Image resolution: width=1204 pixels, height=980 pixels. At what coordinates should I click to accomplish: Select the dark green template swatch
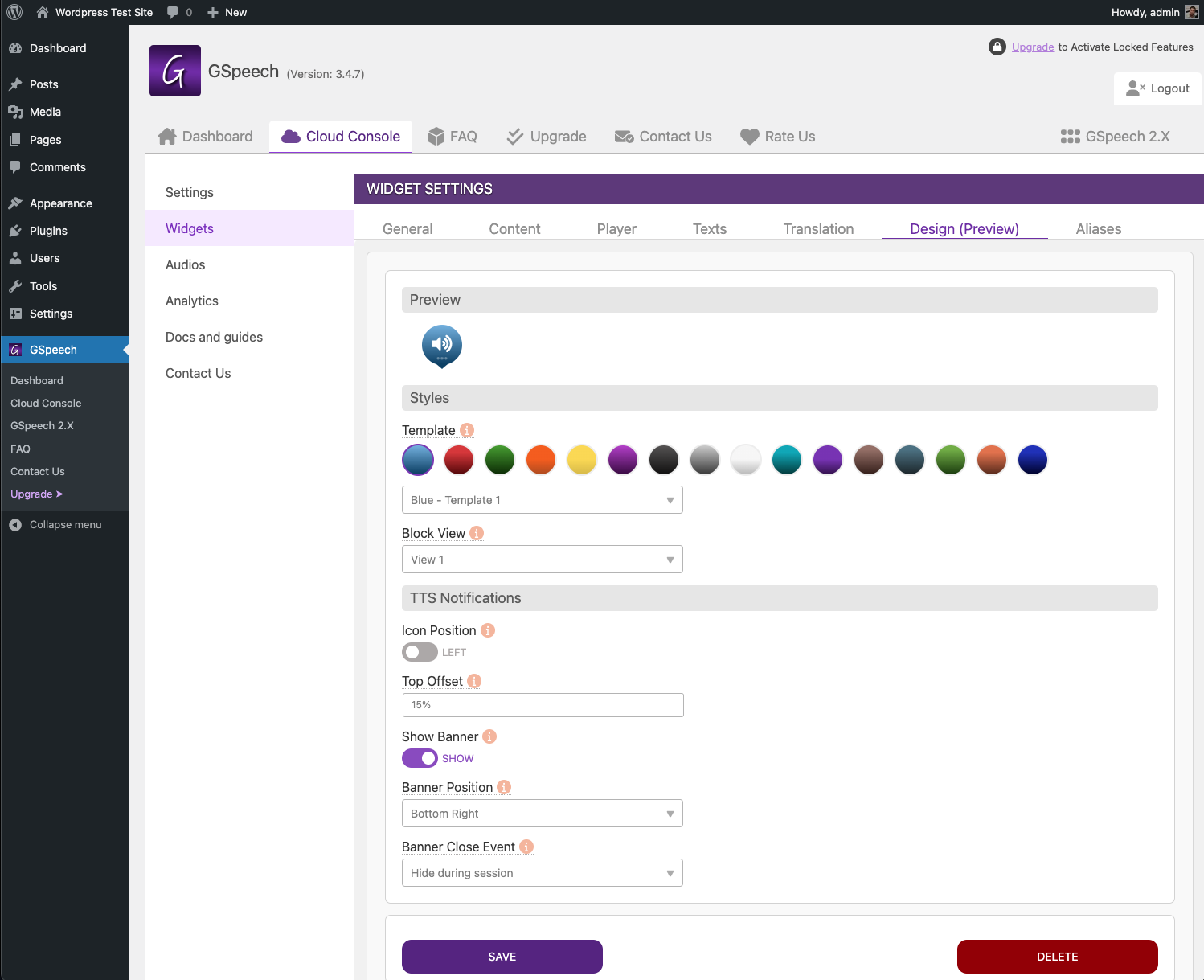click(x=500, y=460)
